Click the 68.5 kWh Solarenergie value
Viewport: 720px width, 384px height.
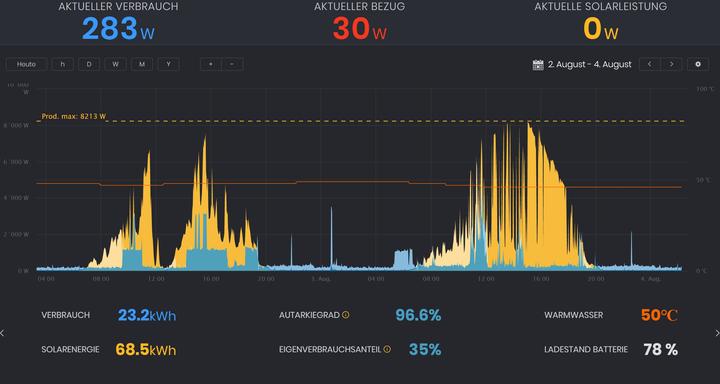tap(146, 350)
